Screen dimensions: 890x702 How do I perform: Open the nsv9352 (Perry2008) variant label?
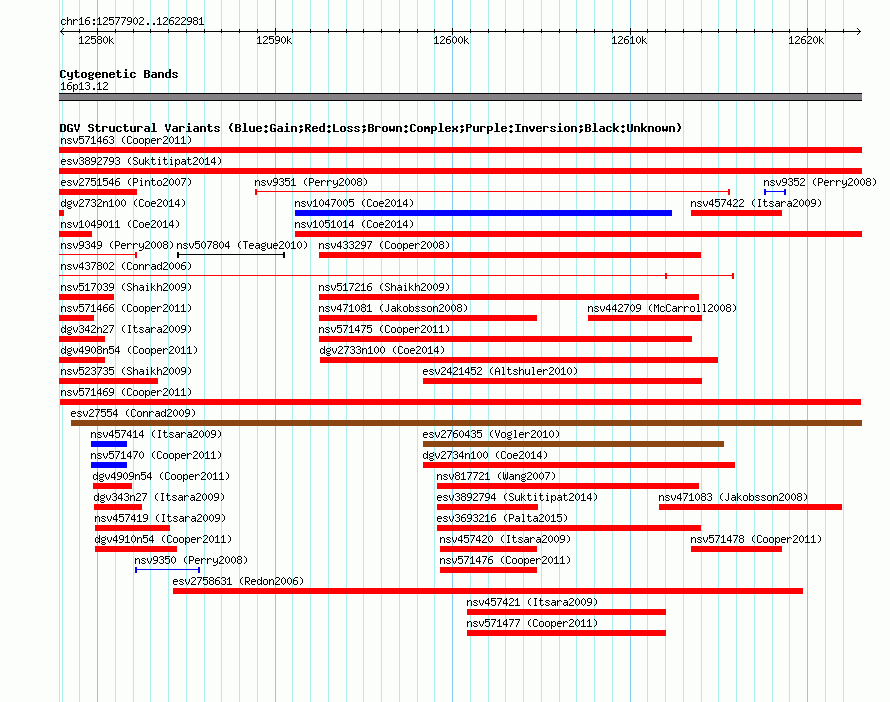coord(820,182)
